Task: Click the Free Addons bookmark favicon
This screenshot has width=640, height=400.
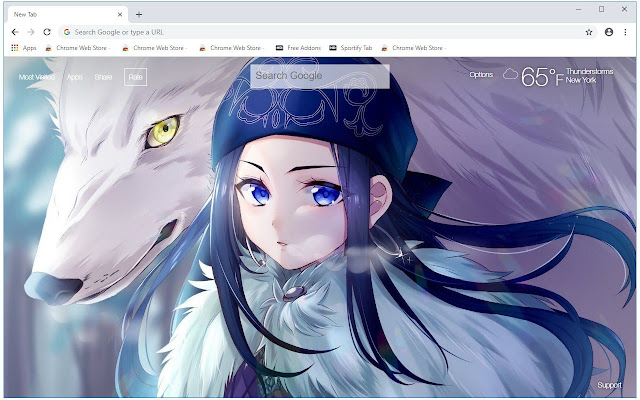Action: [279, 48]
